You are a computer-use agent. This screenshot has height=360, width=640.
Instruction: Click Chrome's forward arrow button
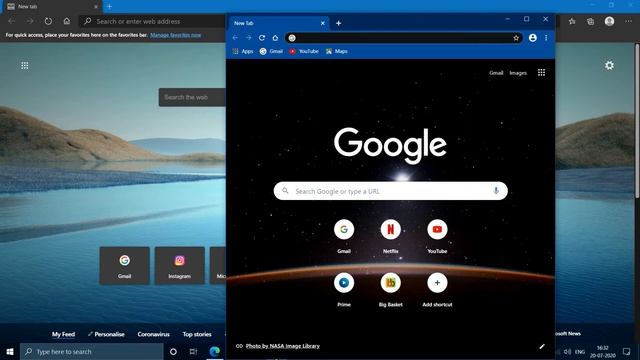tap(248, 38)
